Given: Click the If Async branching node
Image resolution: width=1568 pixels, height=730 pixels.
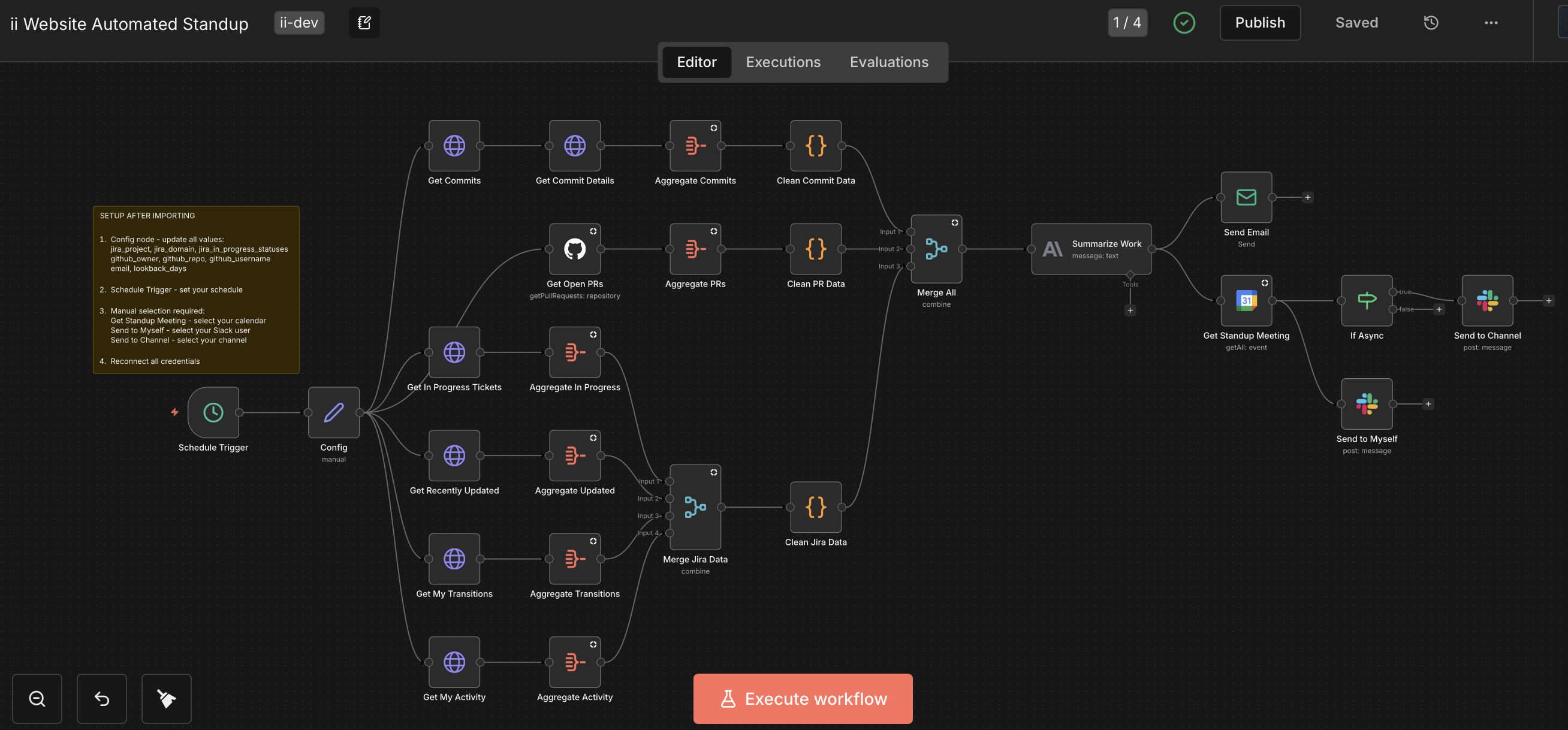Looking at the screenshot, I should coord(1366,300).
